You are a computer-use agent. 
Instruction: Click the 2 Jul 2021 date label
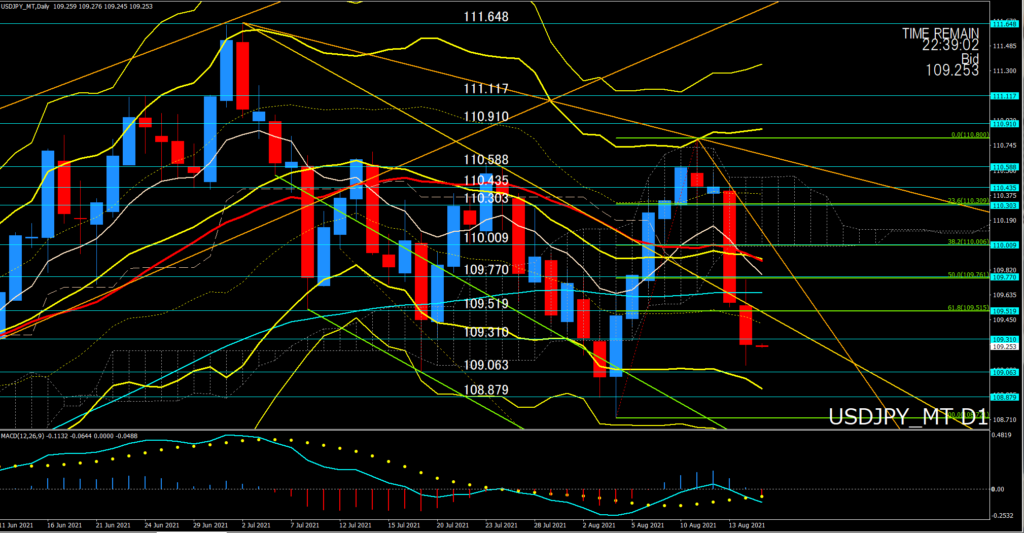click(256, 525)
